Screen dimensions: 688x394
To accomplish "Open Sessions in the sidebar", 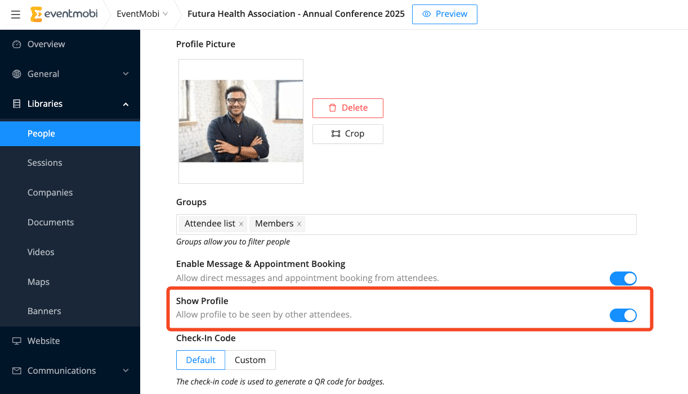I will pos(45,163).
